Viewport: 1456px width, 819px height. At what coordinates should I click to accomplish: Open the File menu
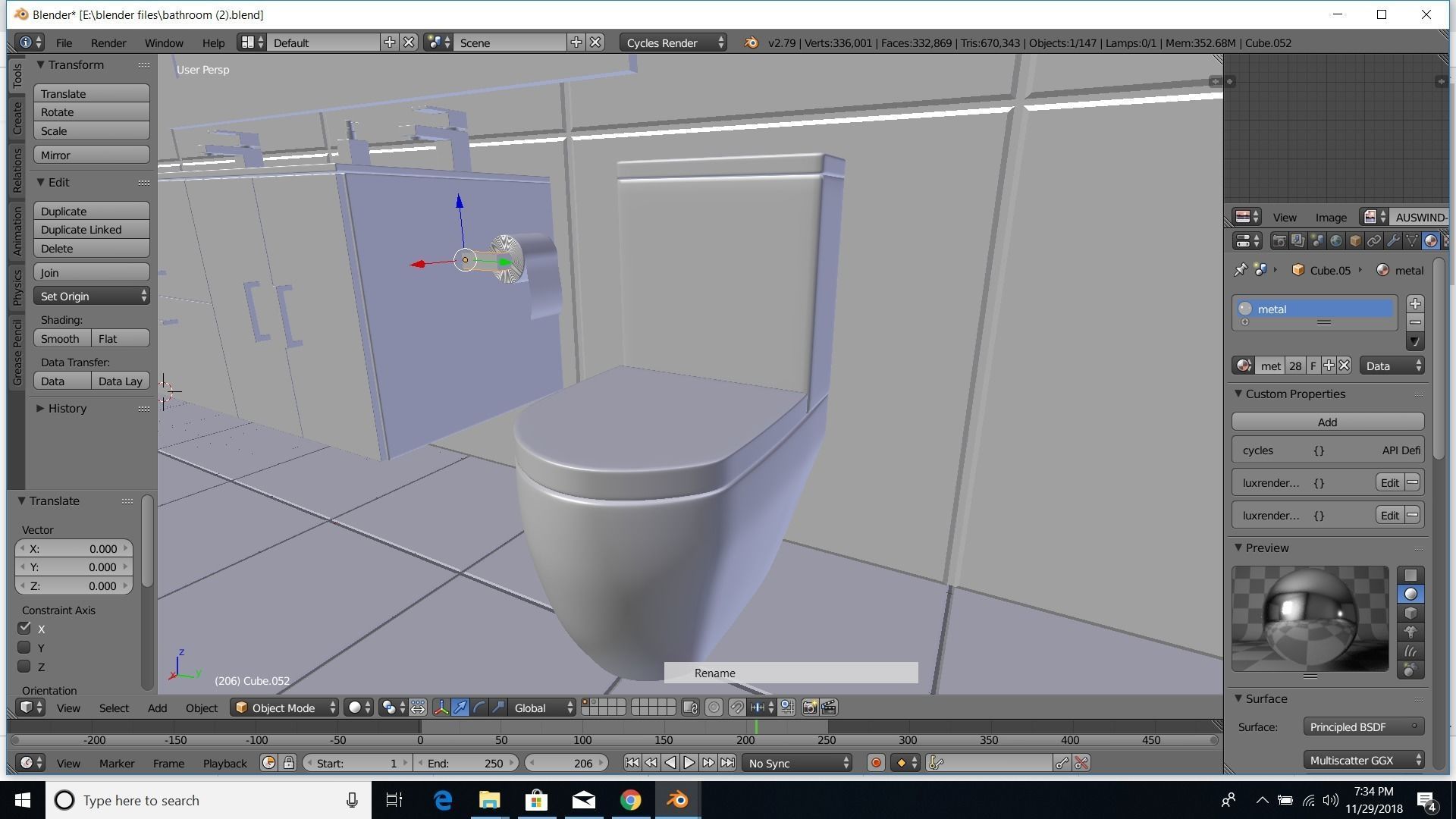(x=64, y=42)
